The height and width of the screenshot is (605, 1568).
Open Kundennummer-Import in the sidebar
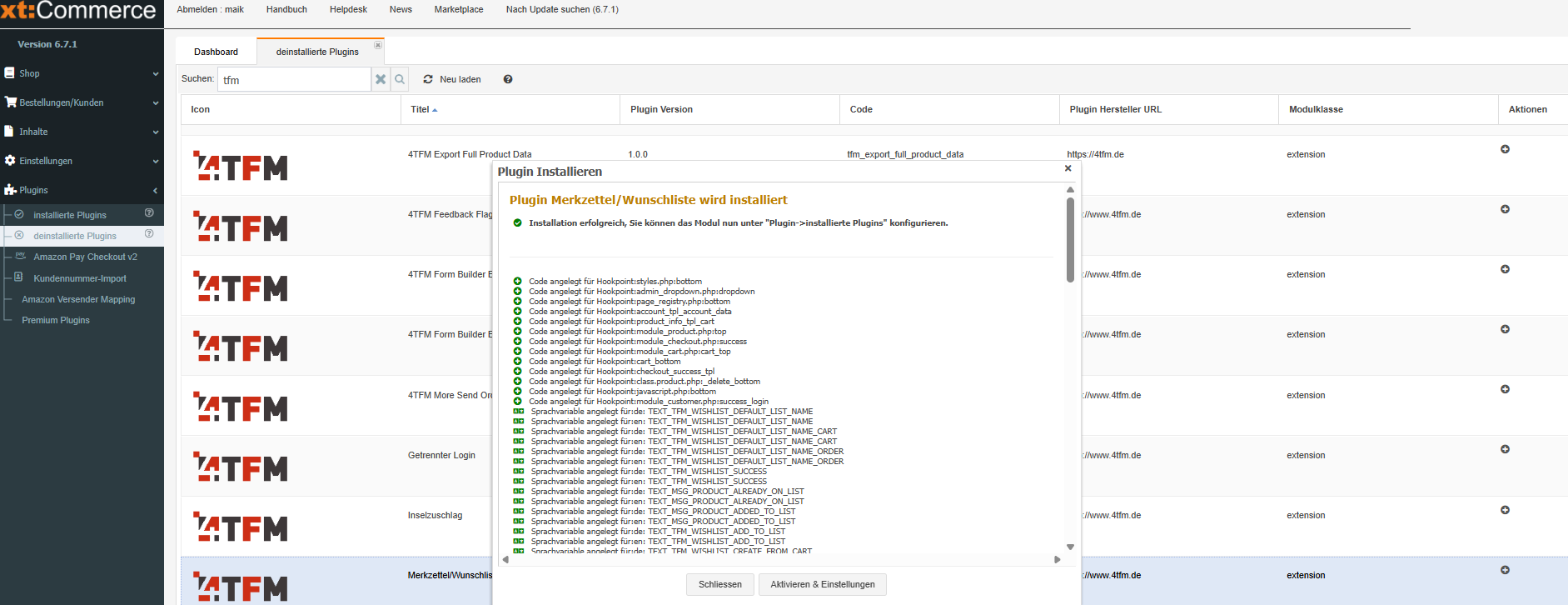[80, 278]
